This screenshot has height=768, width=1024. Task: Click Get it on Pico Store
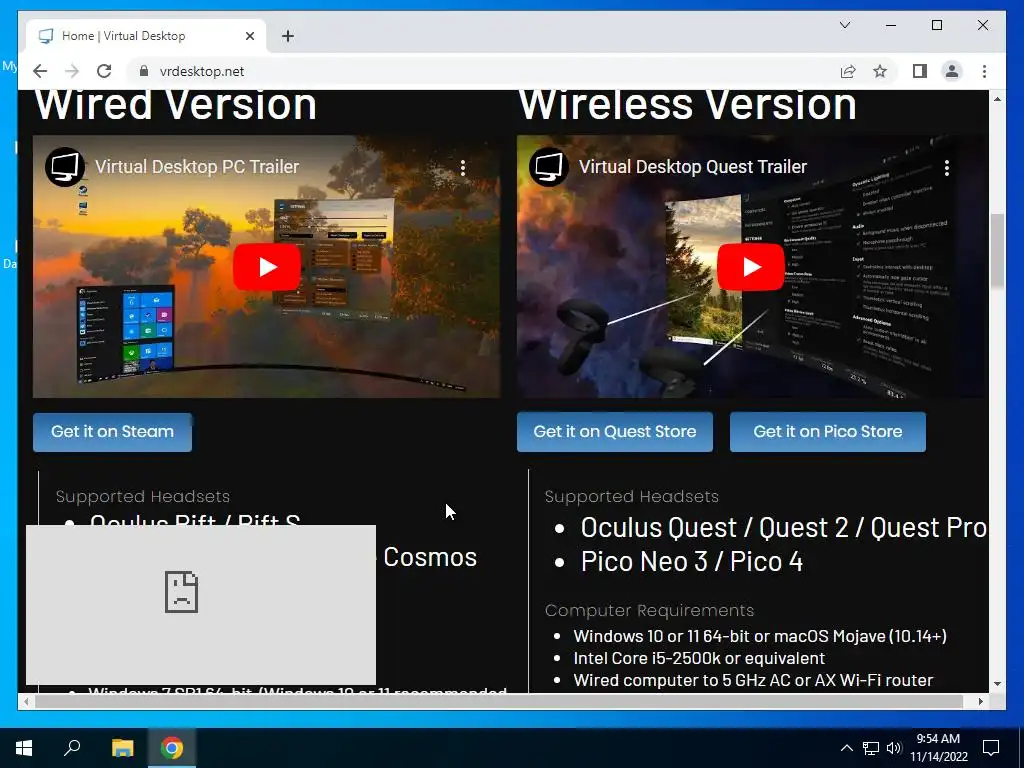pos(827,432)
